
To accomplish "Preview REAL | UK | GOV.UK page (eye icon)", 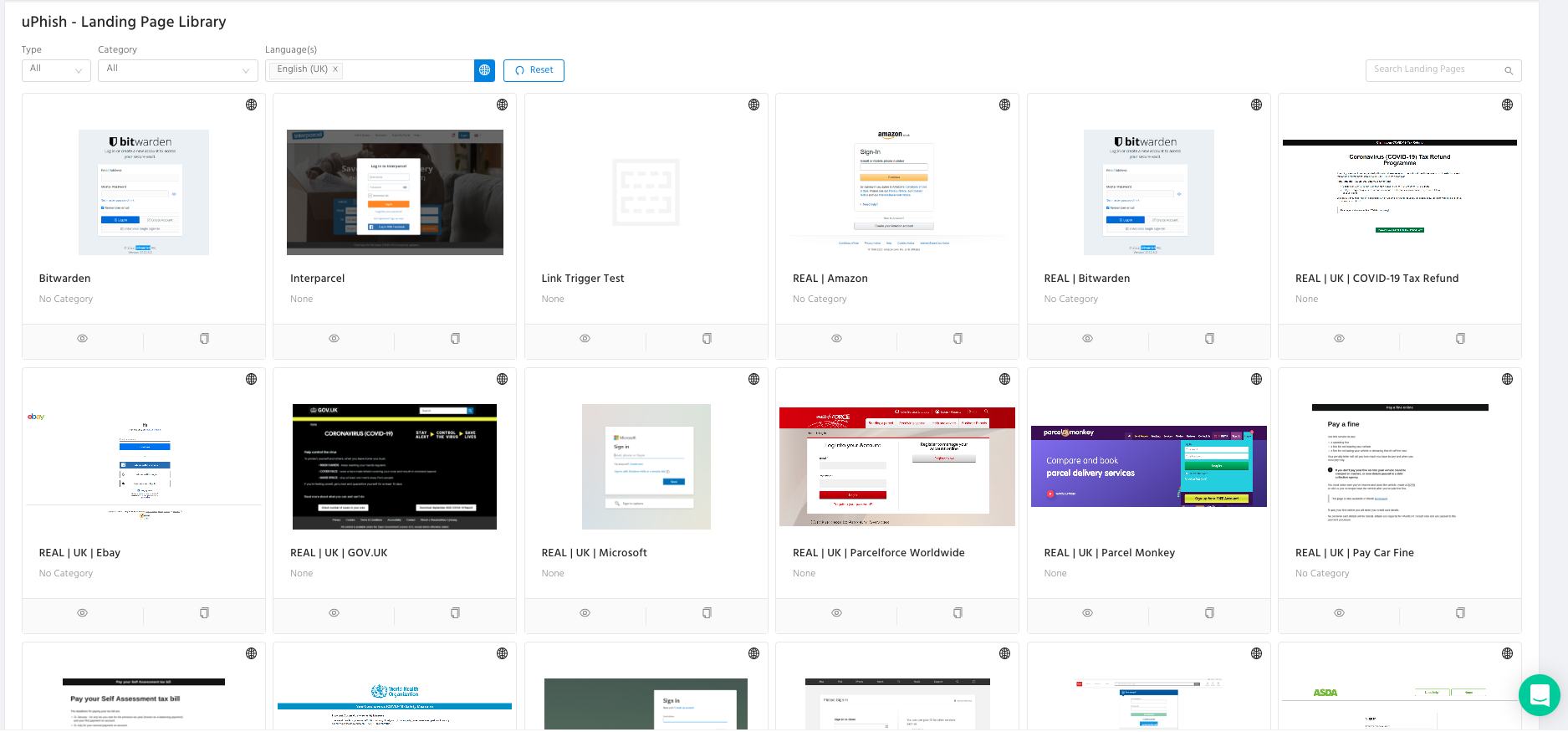I will [334, 613].
